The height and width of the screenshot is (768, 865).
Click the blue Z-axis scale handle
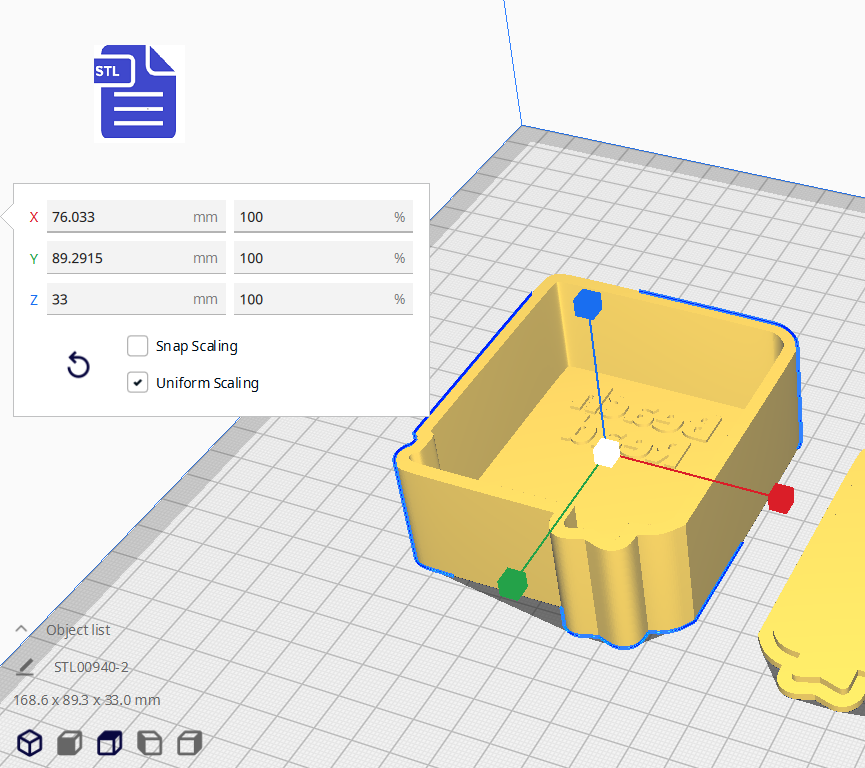587,304
